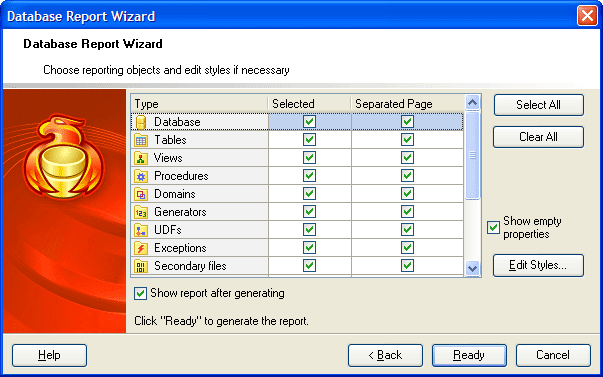This screenshot has width=603, height=377.
Task: Click the Database row cylinder icon
Action: (141, 122)
